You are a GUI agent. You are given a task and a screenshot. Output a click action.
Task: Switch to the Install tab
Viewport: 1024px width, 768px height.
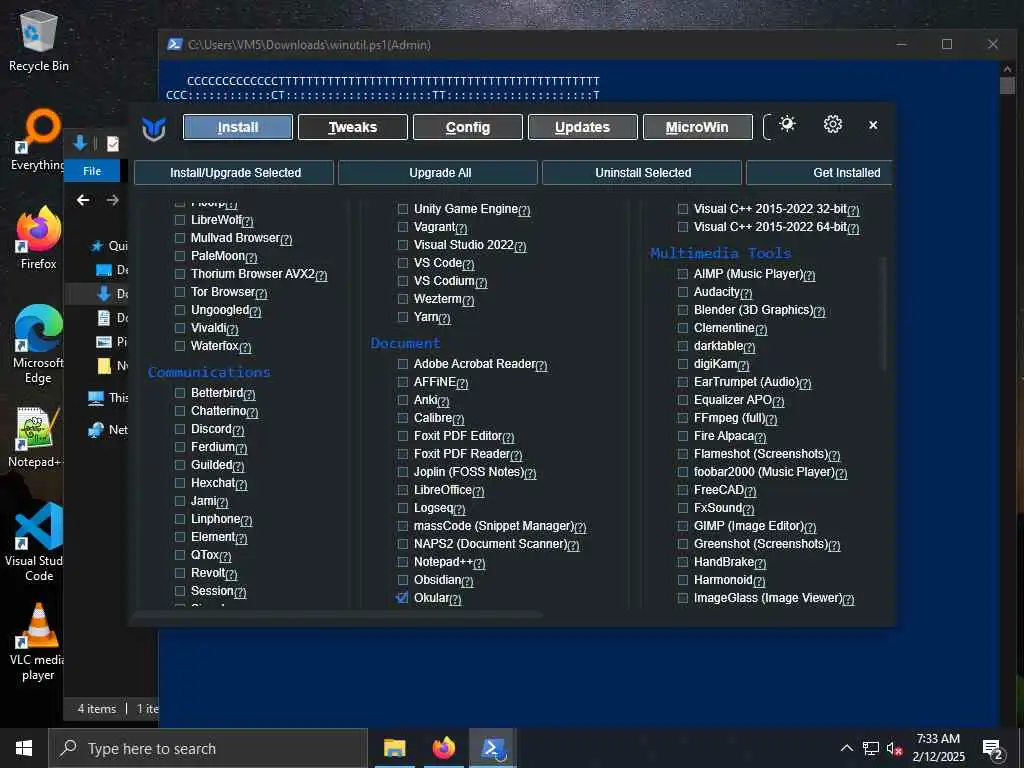(238, 127)
